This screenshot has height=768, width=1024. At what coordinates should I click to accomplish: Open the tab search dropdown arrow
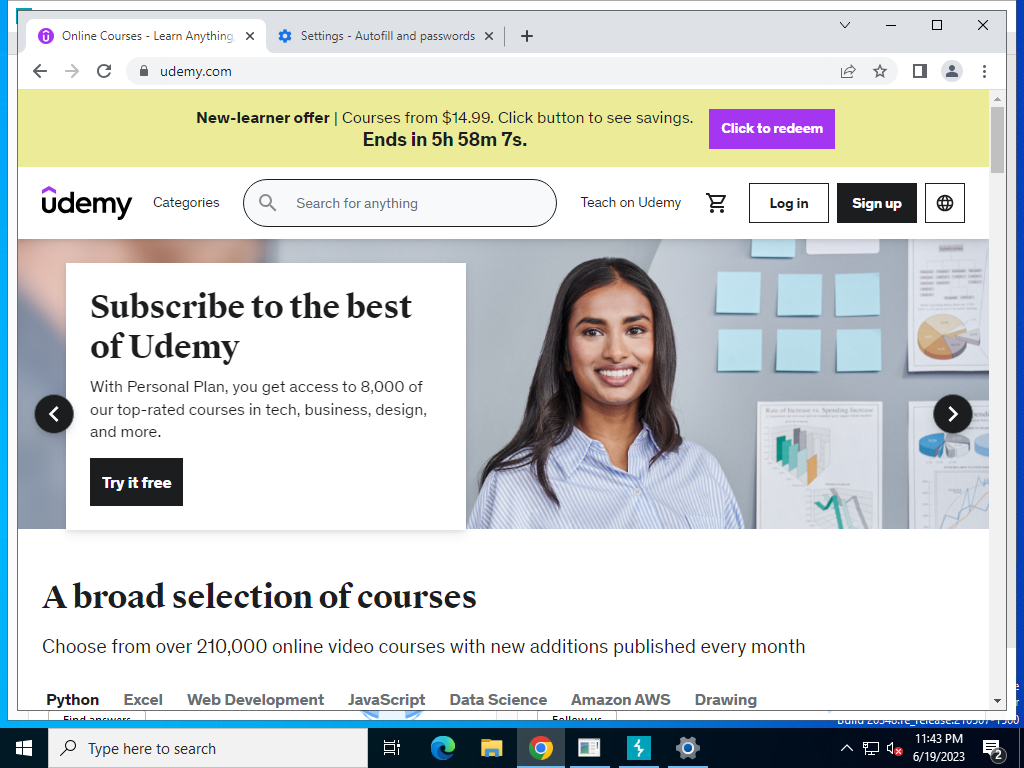tap(844, 25)
